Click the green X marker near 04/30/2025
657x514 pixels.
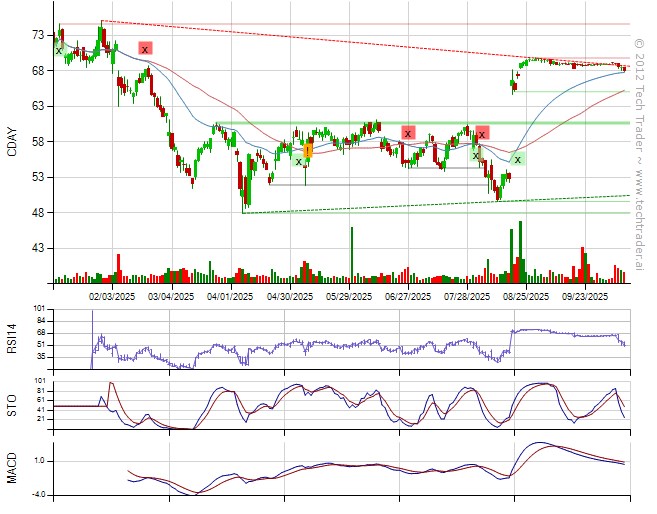point(298,160)
